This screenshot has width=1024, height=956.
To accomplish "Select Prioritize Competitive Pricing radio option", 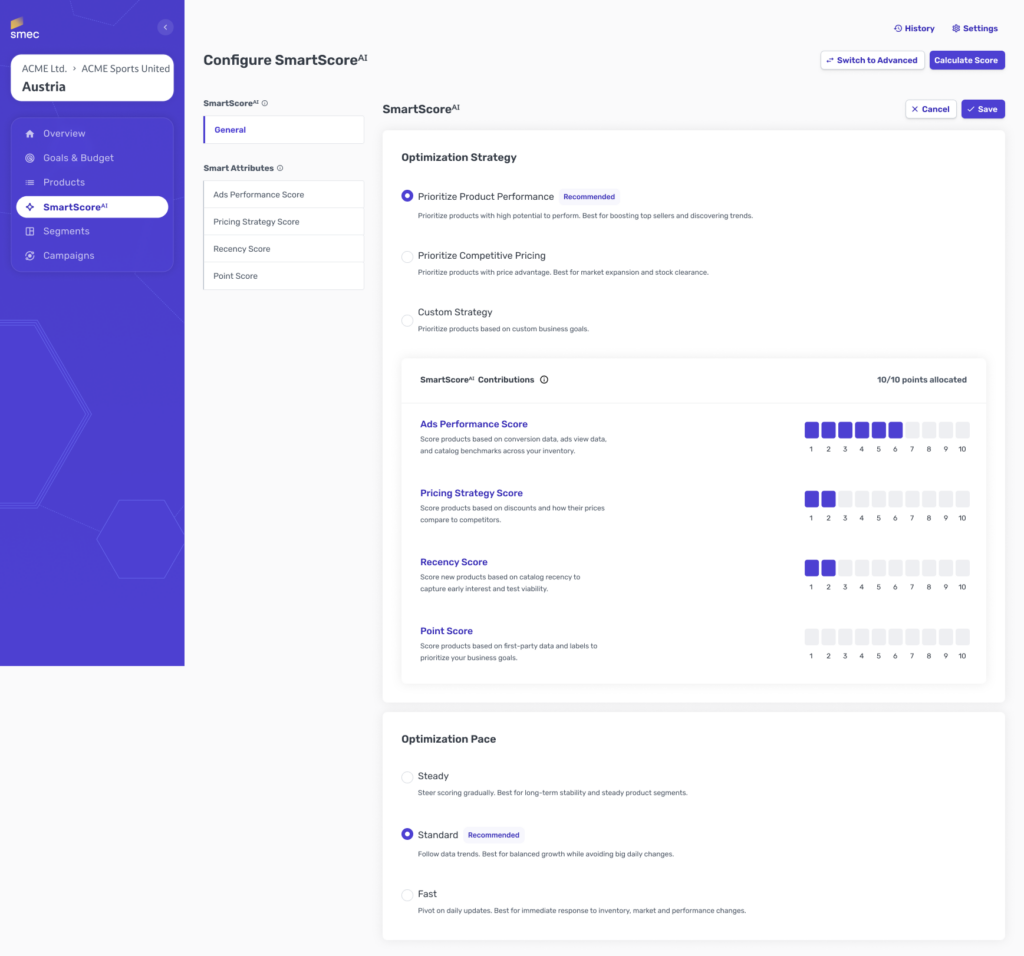I will point(407,257).
